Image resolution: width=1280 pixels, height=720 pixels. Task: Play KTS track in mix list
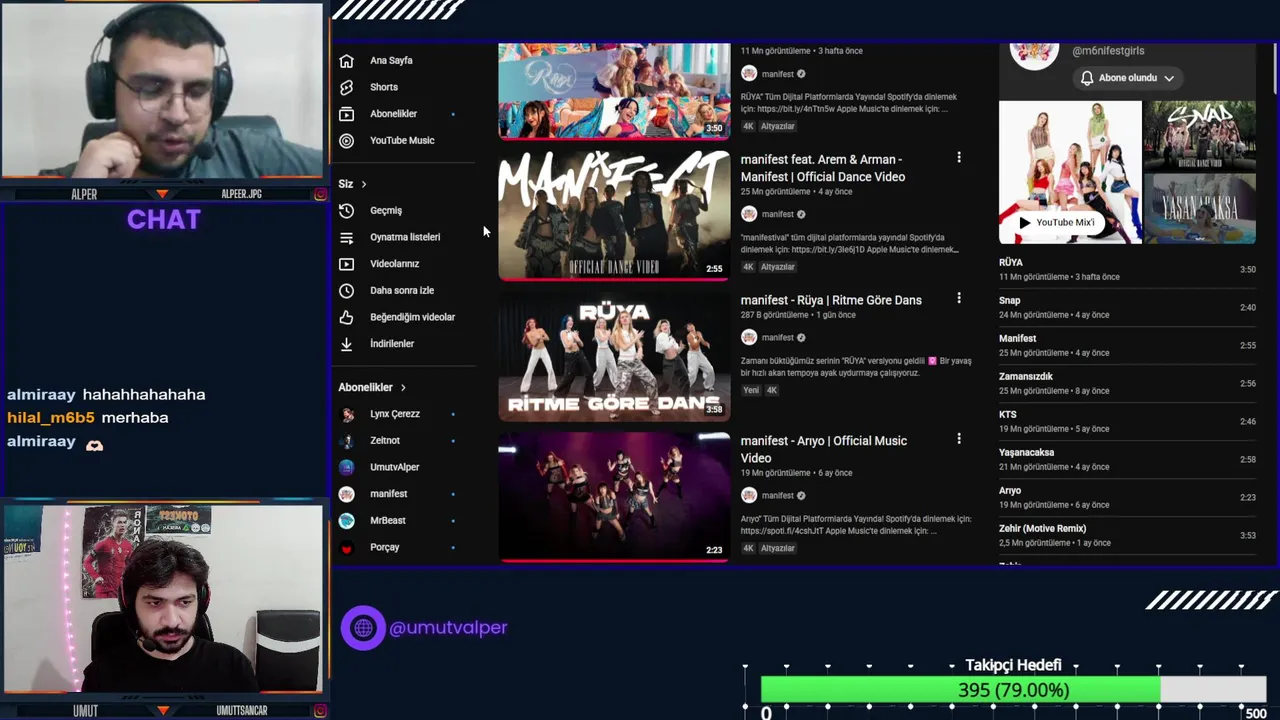1127,421
